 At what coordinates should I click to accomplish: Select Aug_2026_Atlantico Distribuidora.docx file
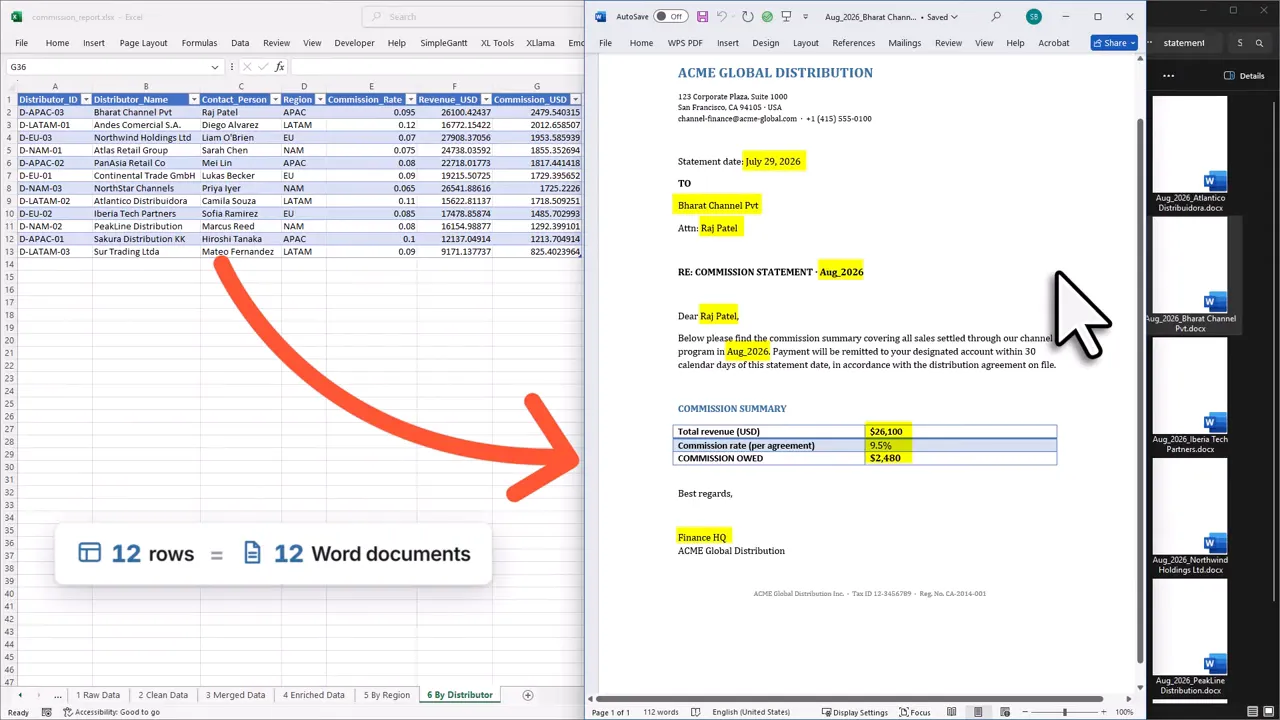coord(1190,155)
